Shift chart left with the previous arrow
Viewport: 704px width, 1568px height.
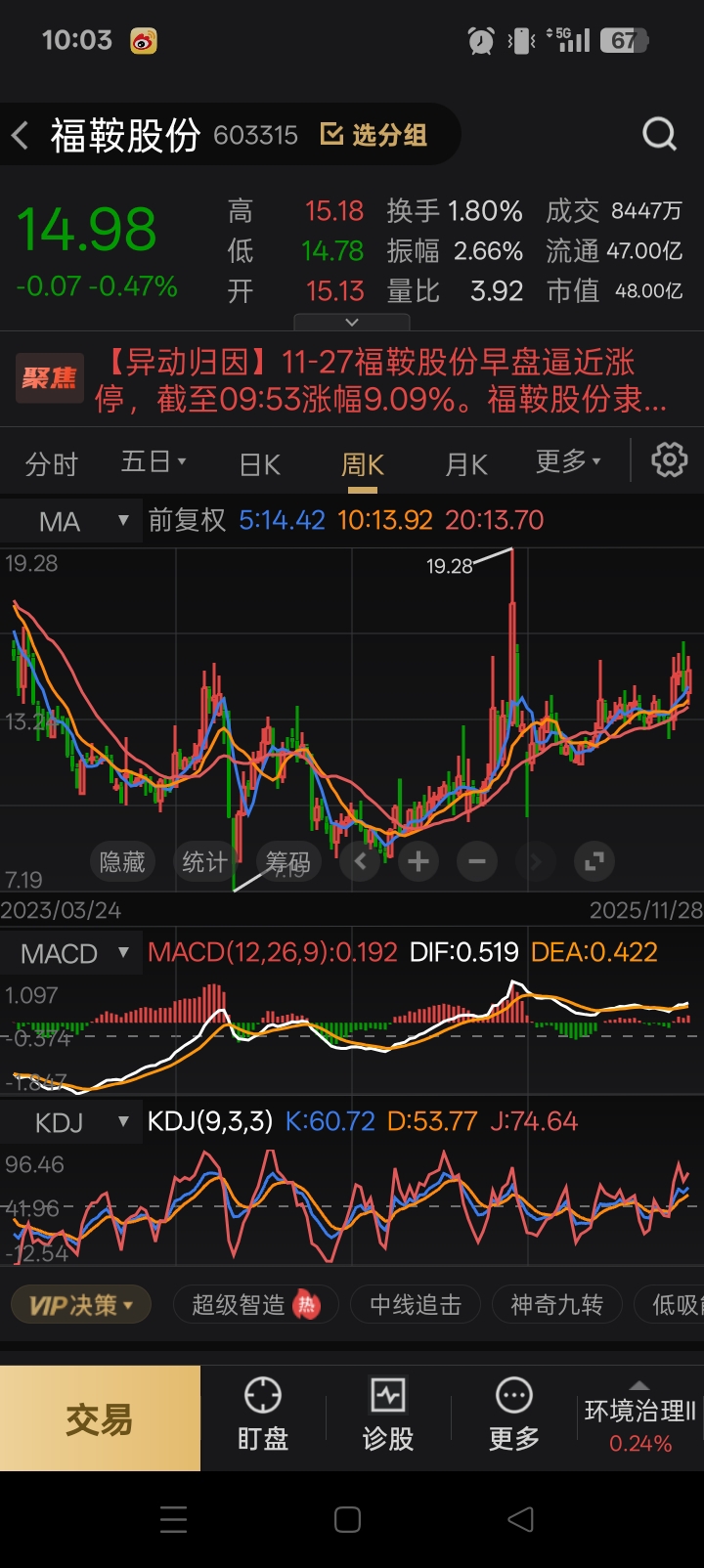[x=360, y=861]
